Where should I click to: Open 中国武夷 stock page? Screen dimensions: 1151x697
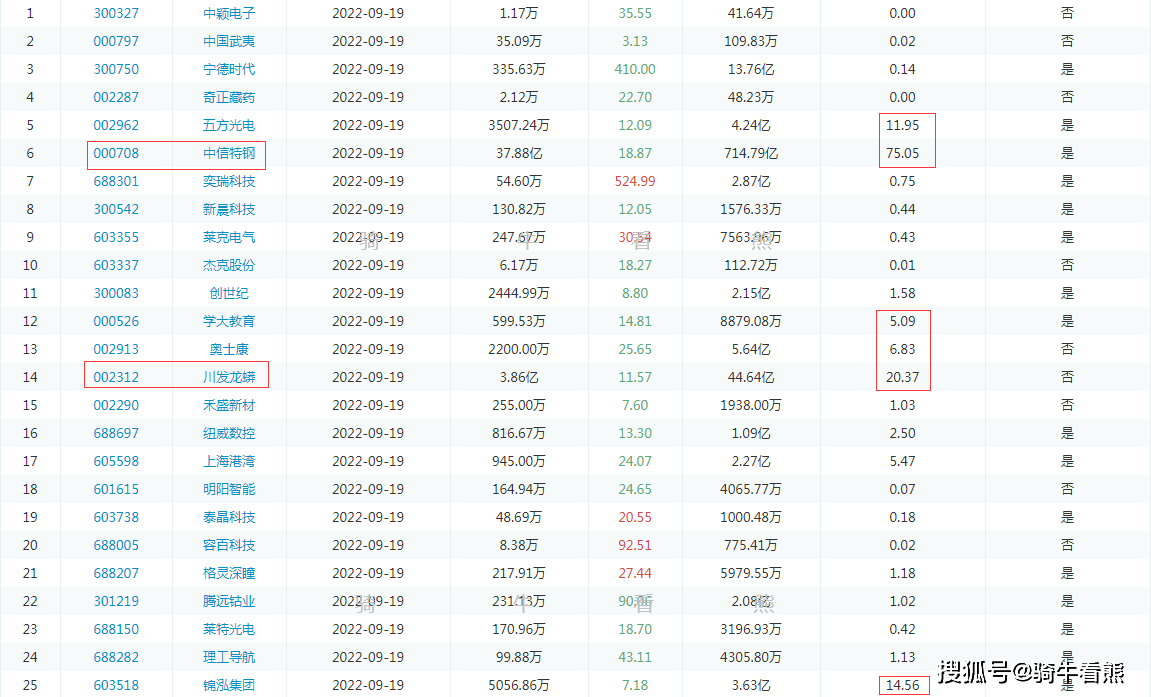[x=229, y=41]
